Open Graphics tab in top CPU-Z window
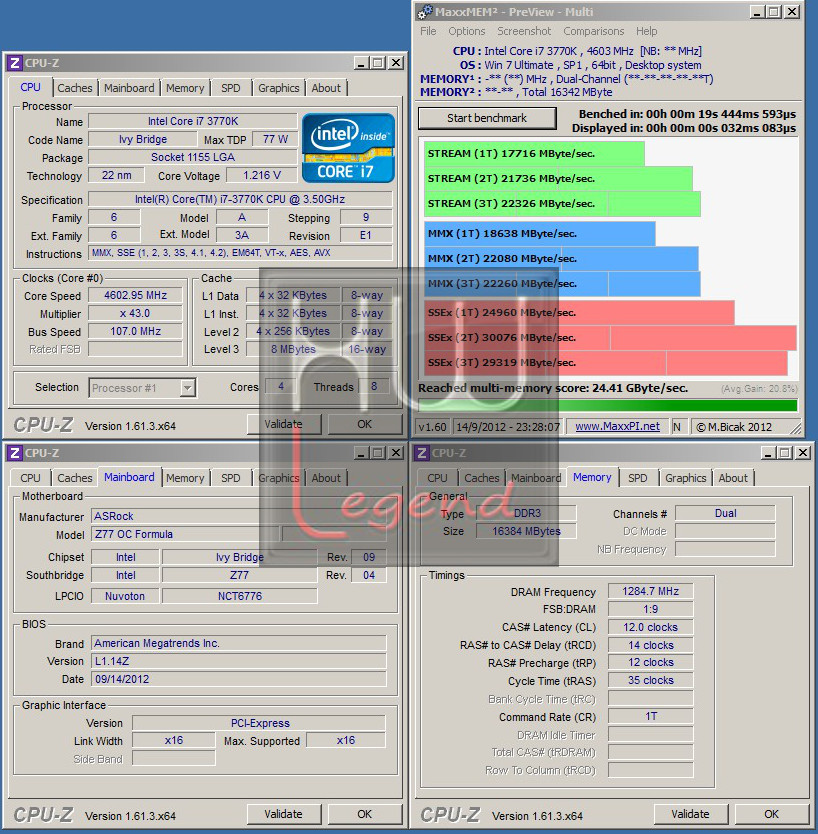Viewport: 818px width, 834px height. 279,88
